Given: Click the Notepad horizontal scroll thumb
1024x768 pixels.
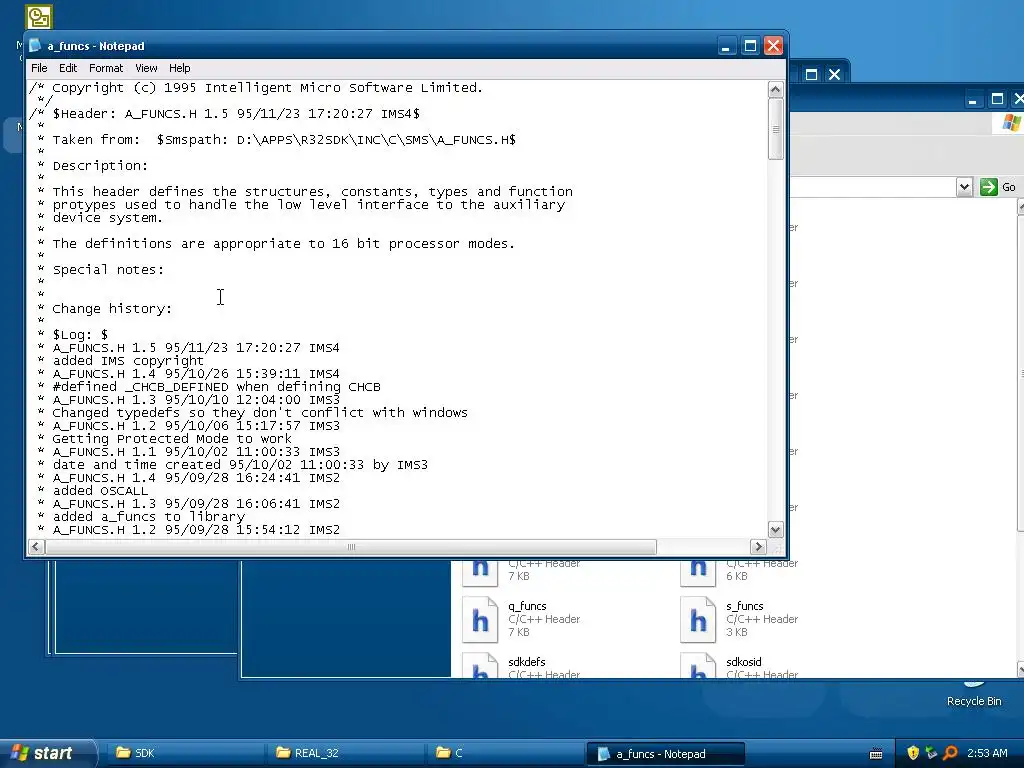Looking at the screenshot, I should coord(351,547).
